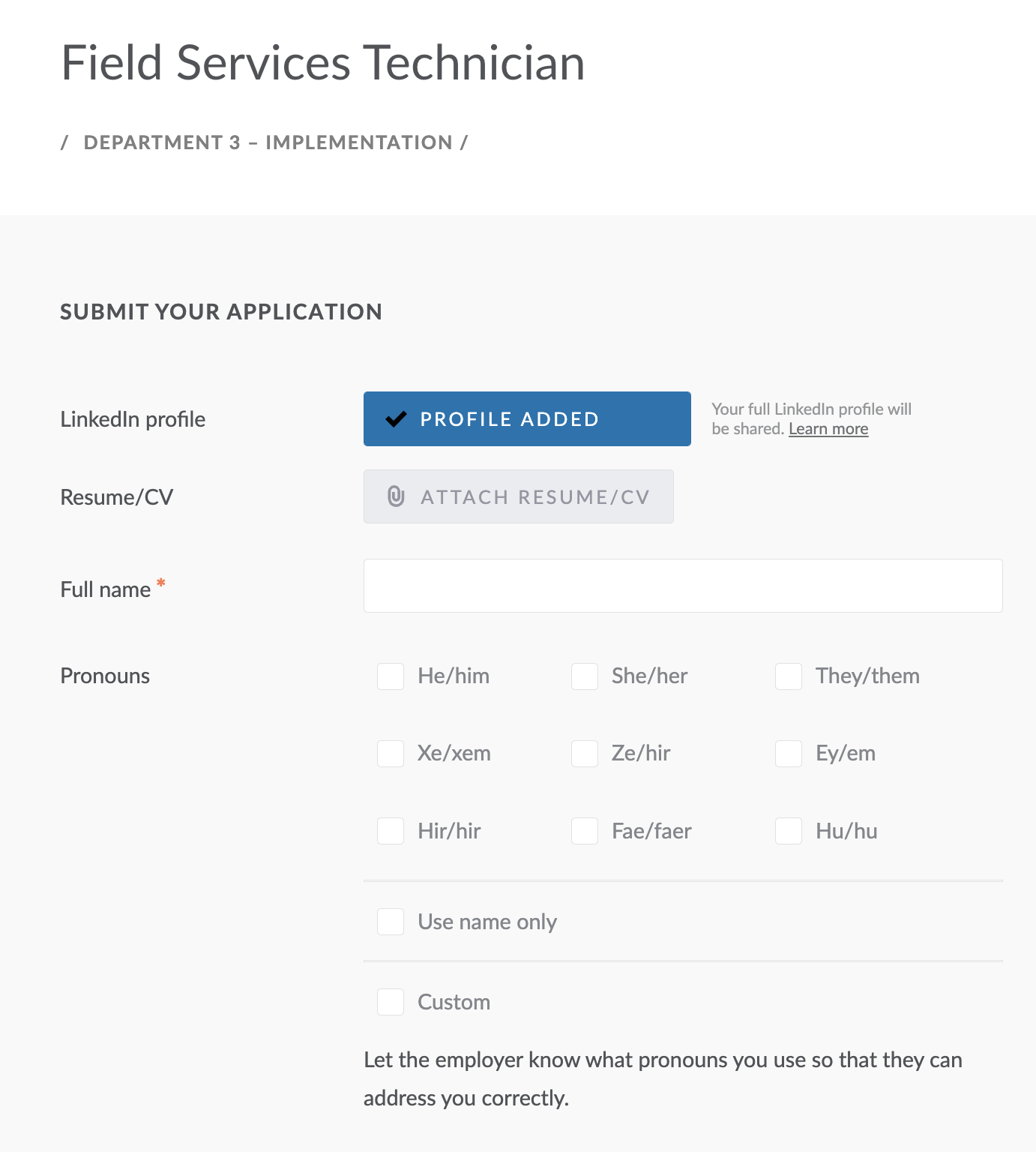The height and width of the screenshot is (1152, 1036).
Task: Enable the Ze/hir checkbox
Action: coord(585,754)
